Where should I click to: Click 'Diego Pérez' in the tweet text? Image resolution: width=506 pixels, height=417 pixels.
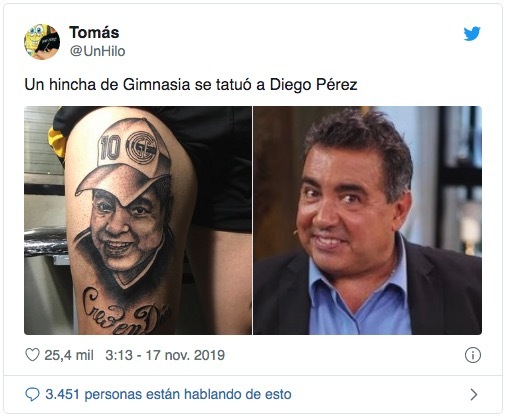pos(313,85)
